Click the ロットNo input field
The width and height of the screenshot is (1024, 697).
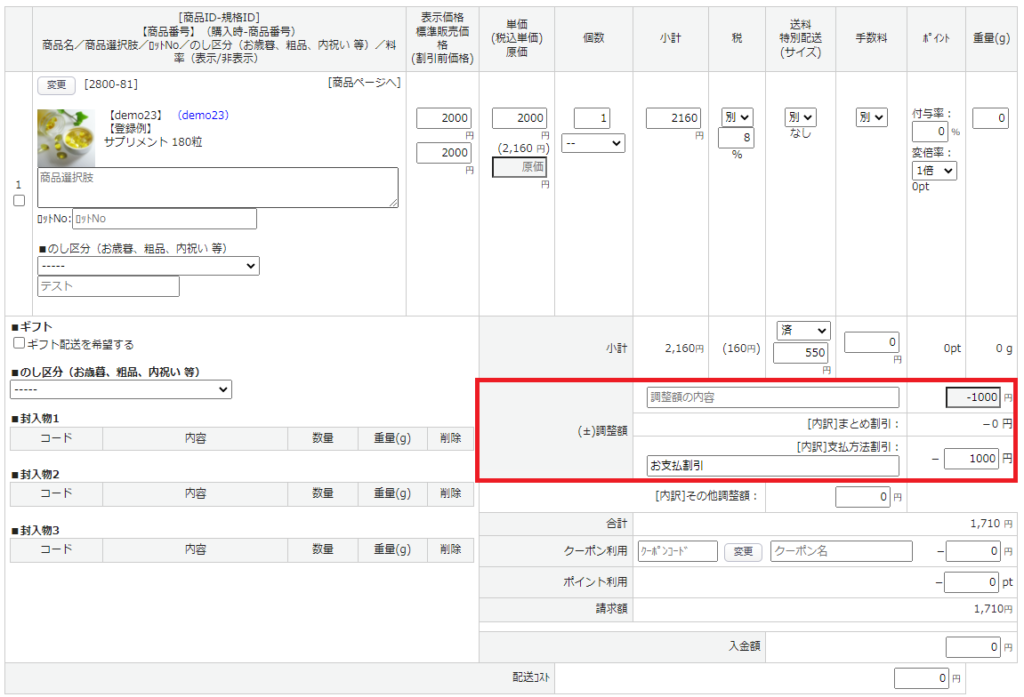coord(164,219)
